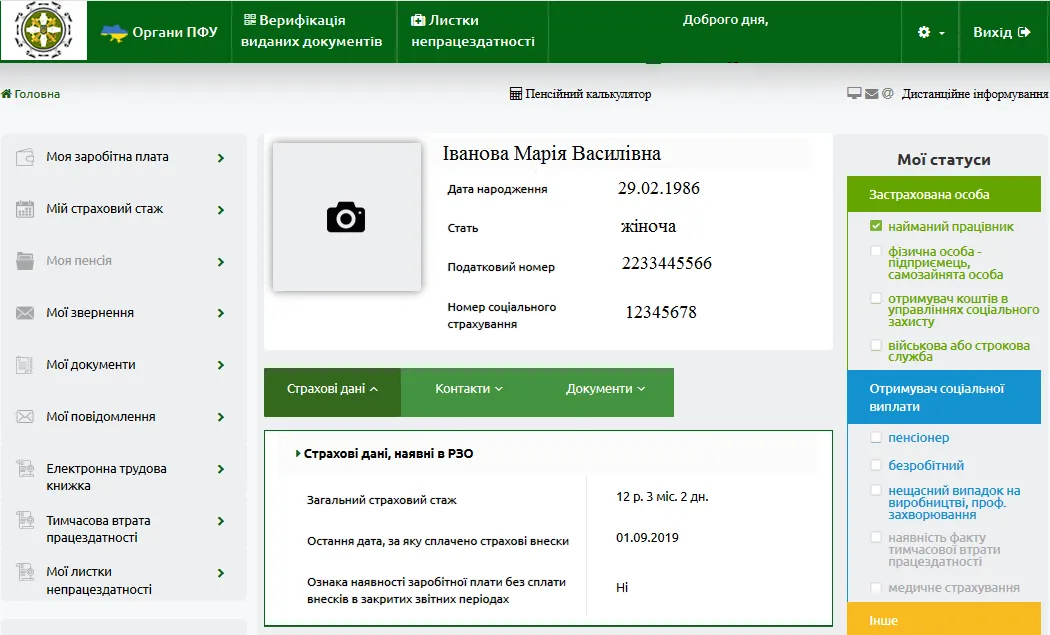Click the profile photo placeholder
Viewport: 1050px width, 635px height.
pos(347,216)
